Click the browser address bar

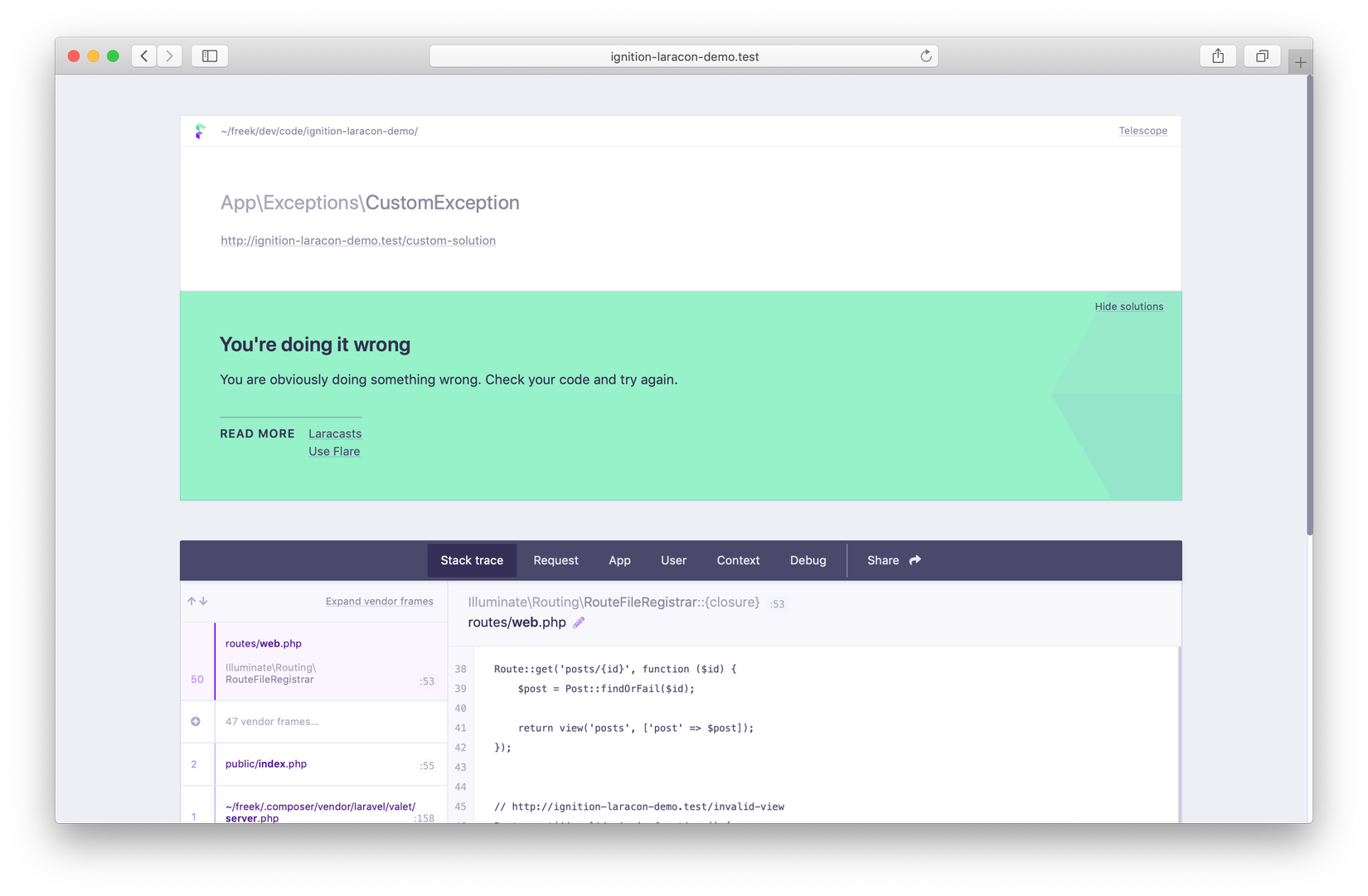click(683, 56)
